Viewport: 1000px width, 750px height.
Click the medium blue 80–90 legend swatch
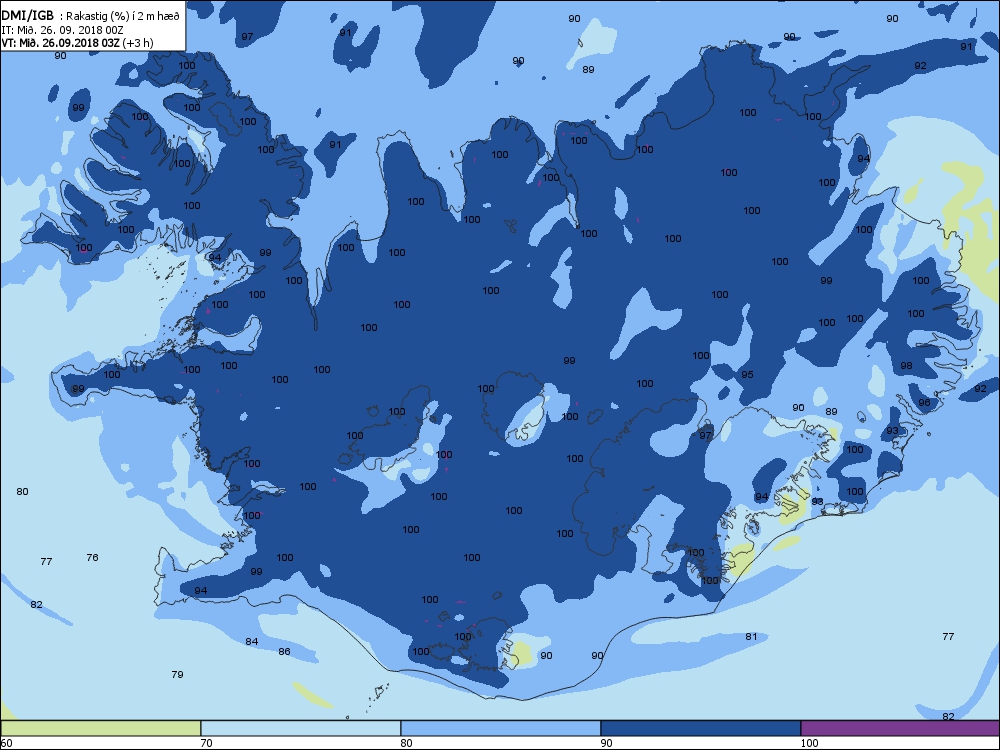coord(501,728)
